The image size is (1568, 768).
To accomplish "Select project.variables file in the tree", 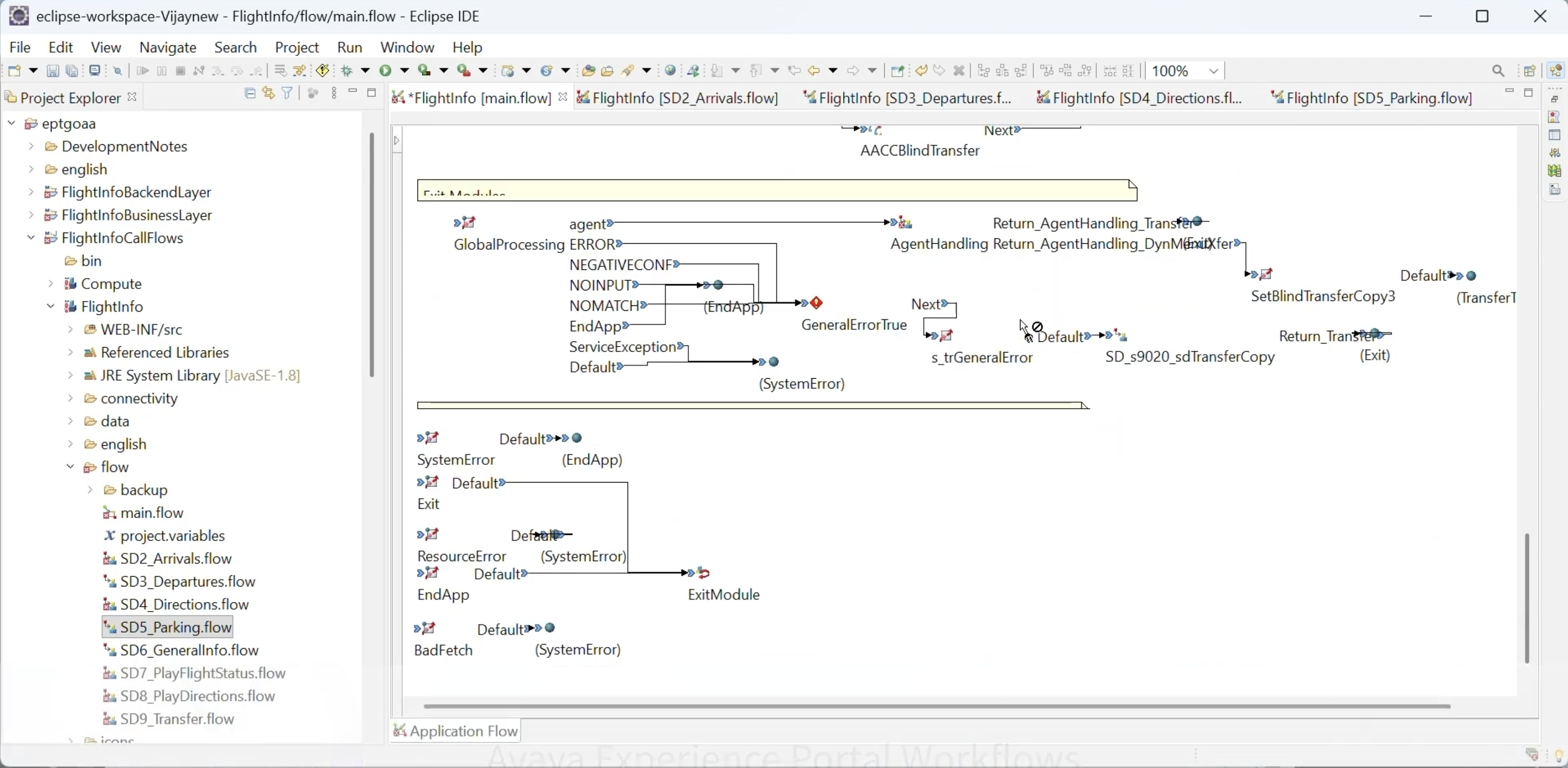I will [164, 536].
